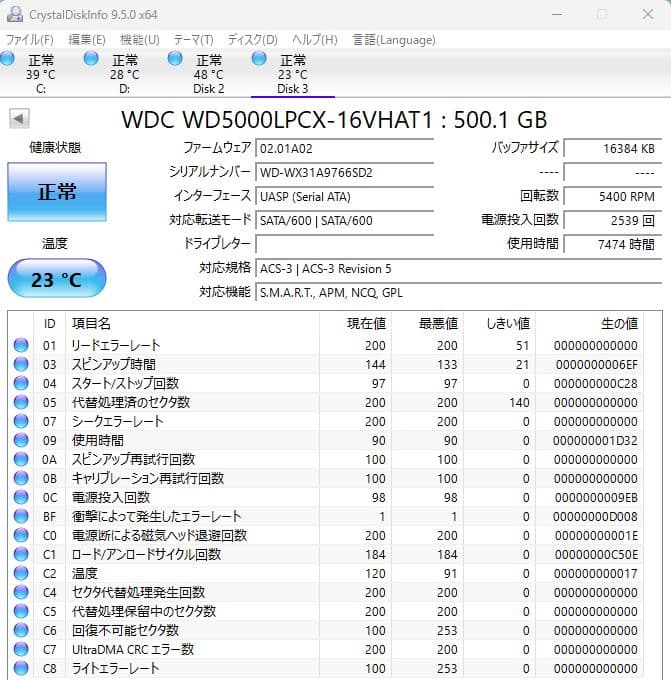
Task: Click status orb of row 03 スピンアップ時間
Action: [21, 364]
